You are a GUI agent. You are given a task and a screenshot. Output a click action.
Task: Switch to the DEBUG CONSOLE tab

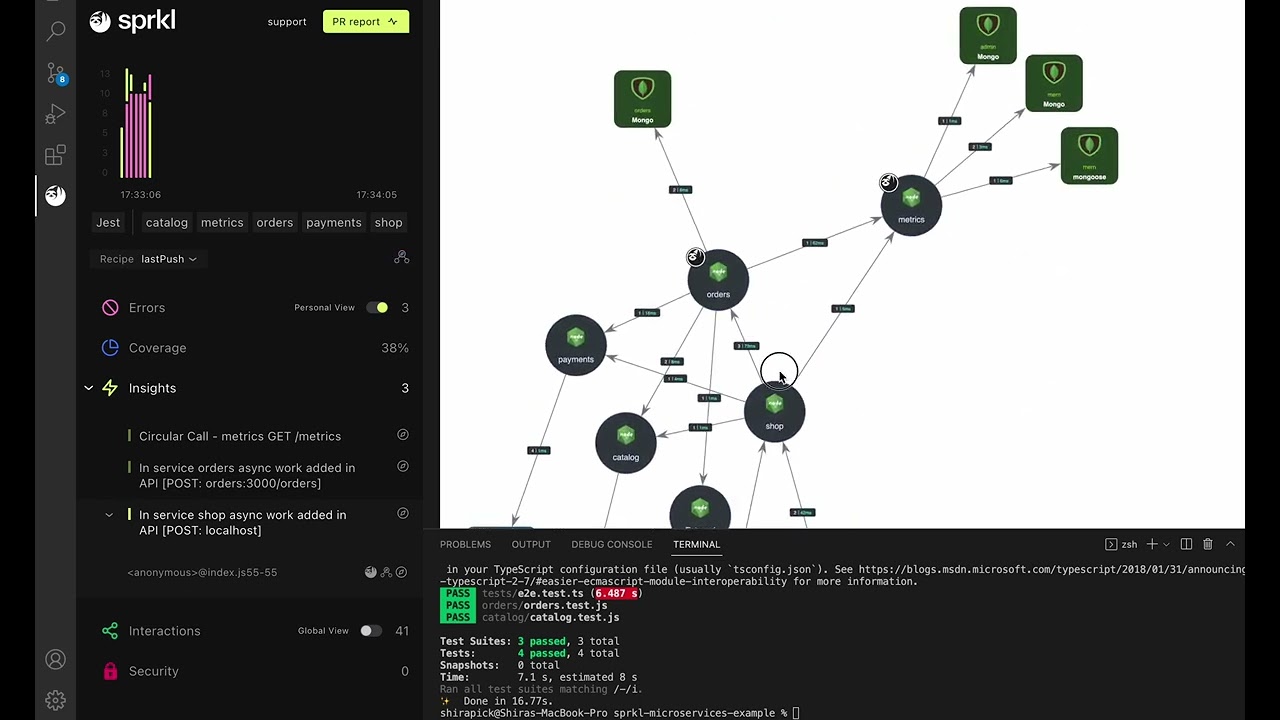(x=611, y=544)
